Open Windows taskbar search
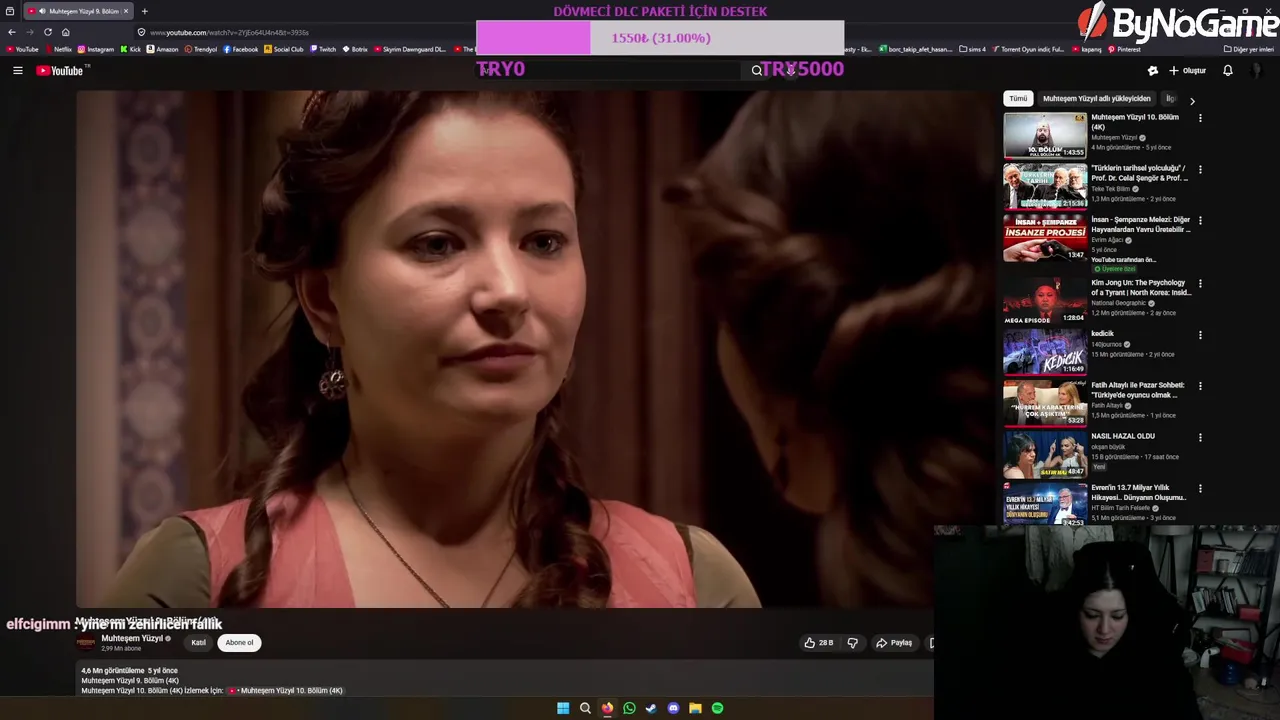Viewport: 1280px width, 720px height. click(585, 708)
